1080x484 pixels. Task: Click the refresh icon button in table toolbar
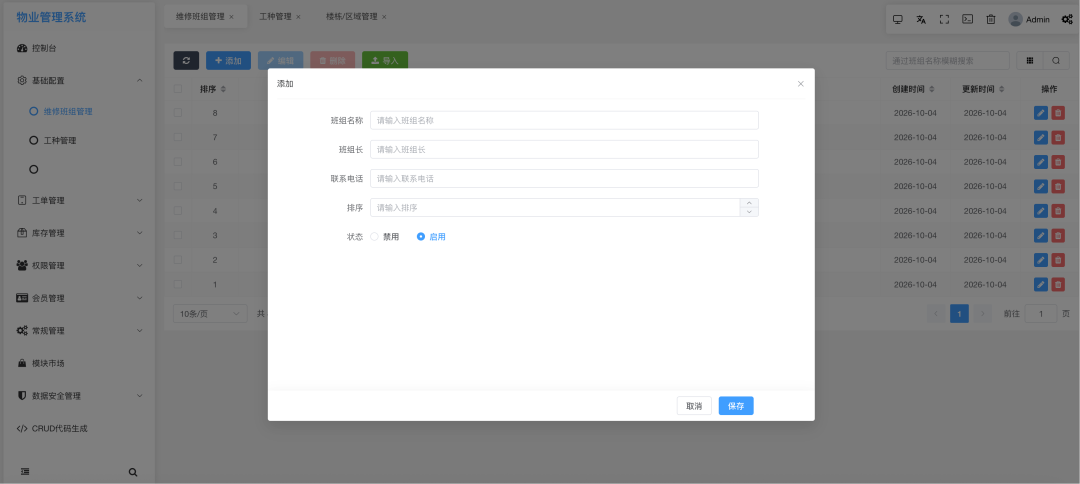pyautogui.click(x=186, y=61)
